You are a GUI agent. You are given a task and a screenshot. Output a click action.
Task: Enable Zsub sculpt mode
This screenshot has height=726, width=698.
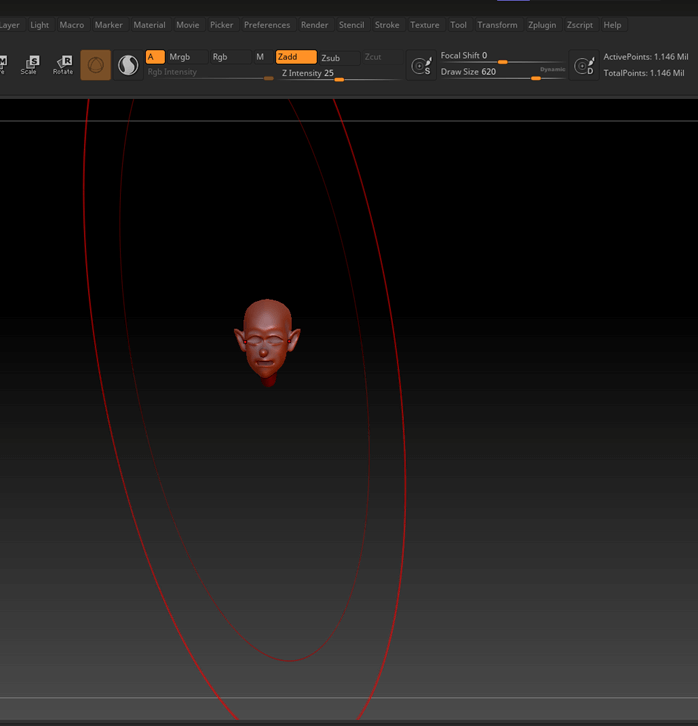click(x=337, y=58)
